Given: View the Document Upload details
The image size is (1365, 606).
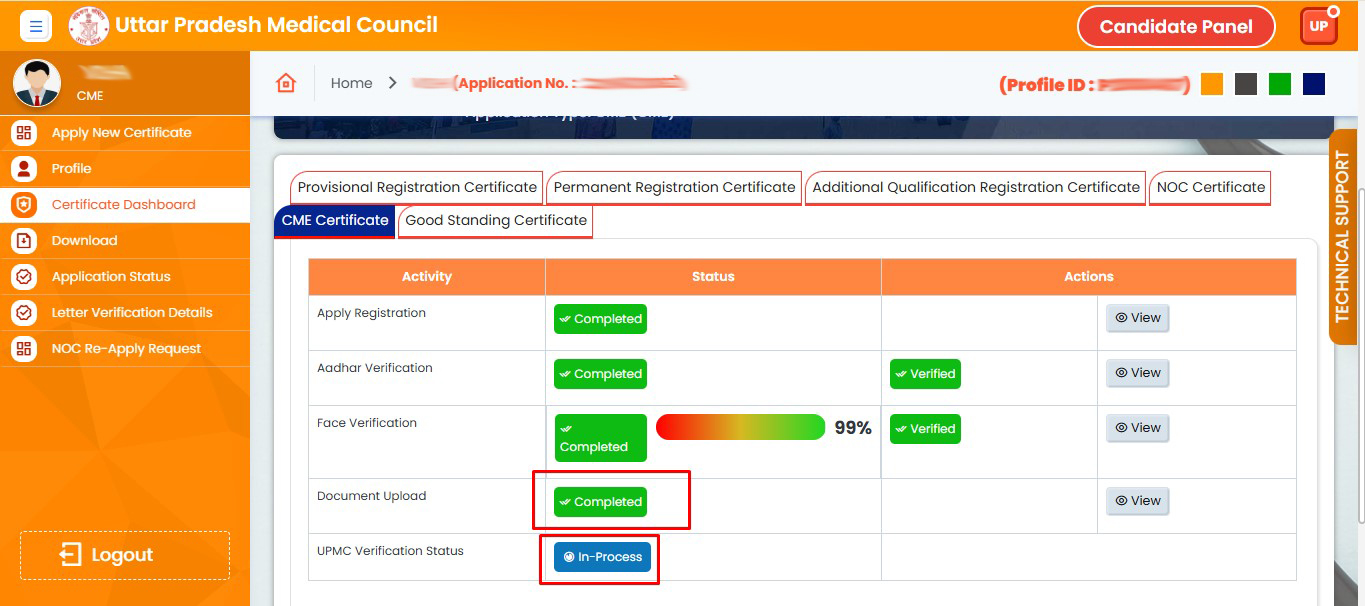Looking at the screenshot, I should pos(1137,501).
